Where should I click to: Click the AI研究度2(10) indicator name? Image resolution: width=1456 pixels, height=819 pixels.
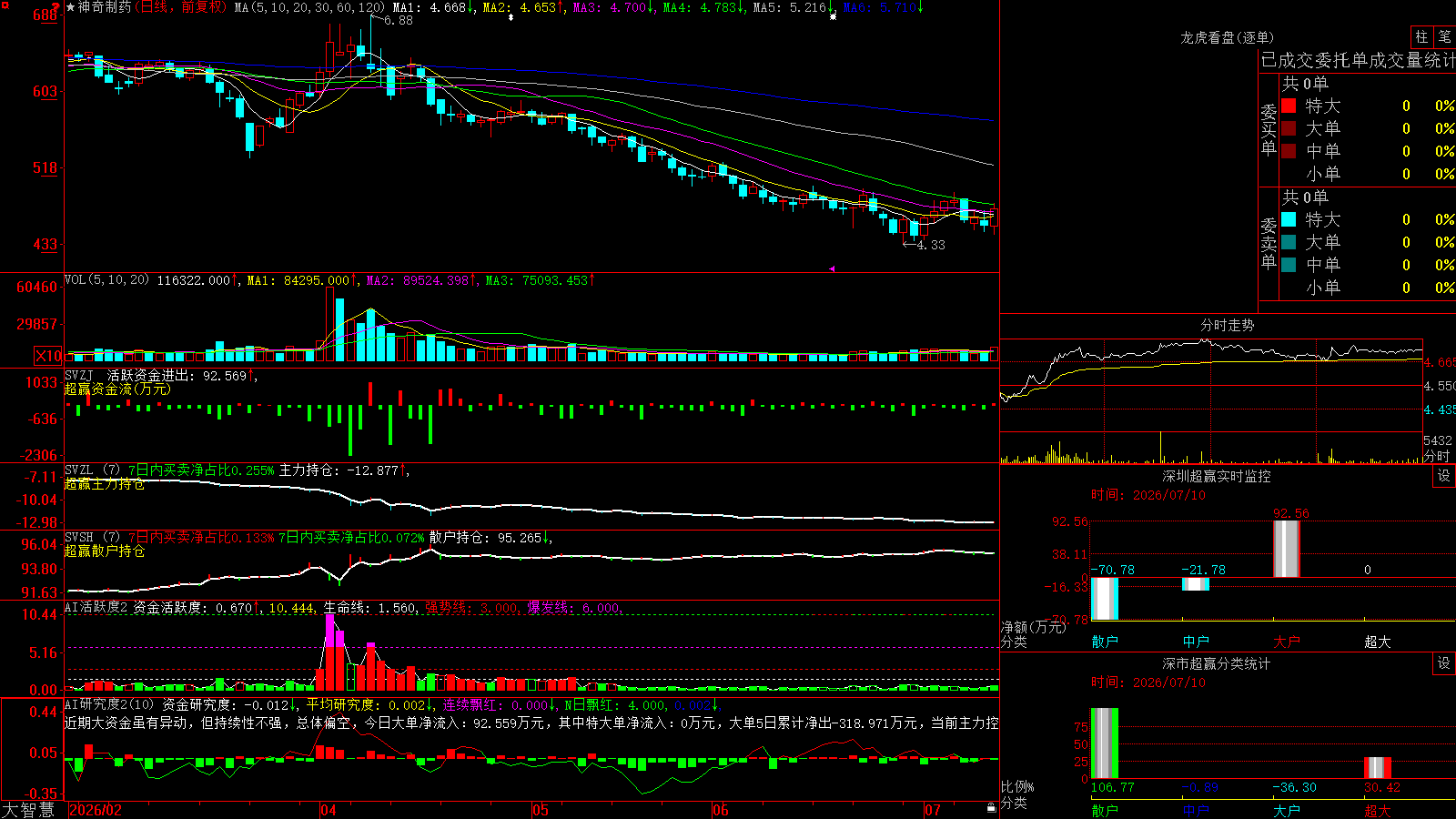point(109,704)
